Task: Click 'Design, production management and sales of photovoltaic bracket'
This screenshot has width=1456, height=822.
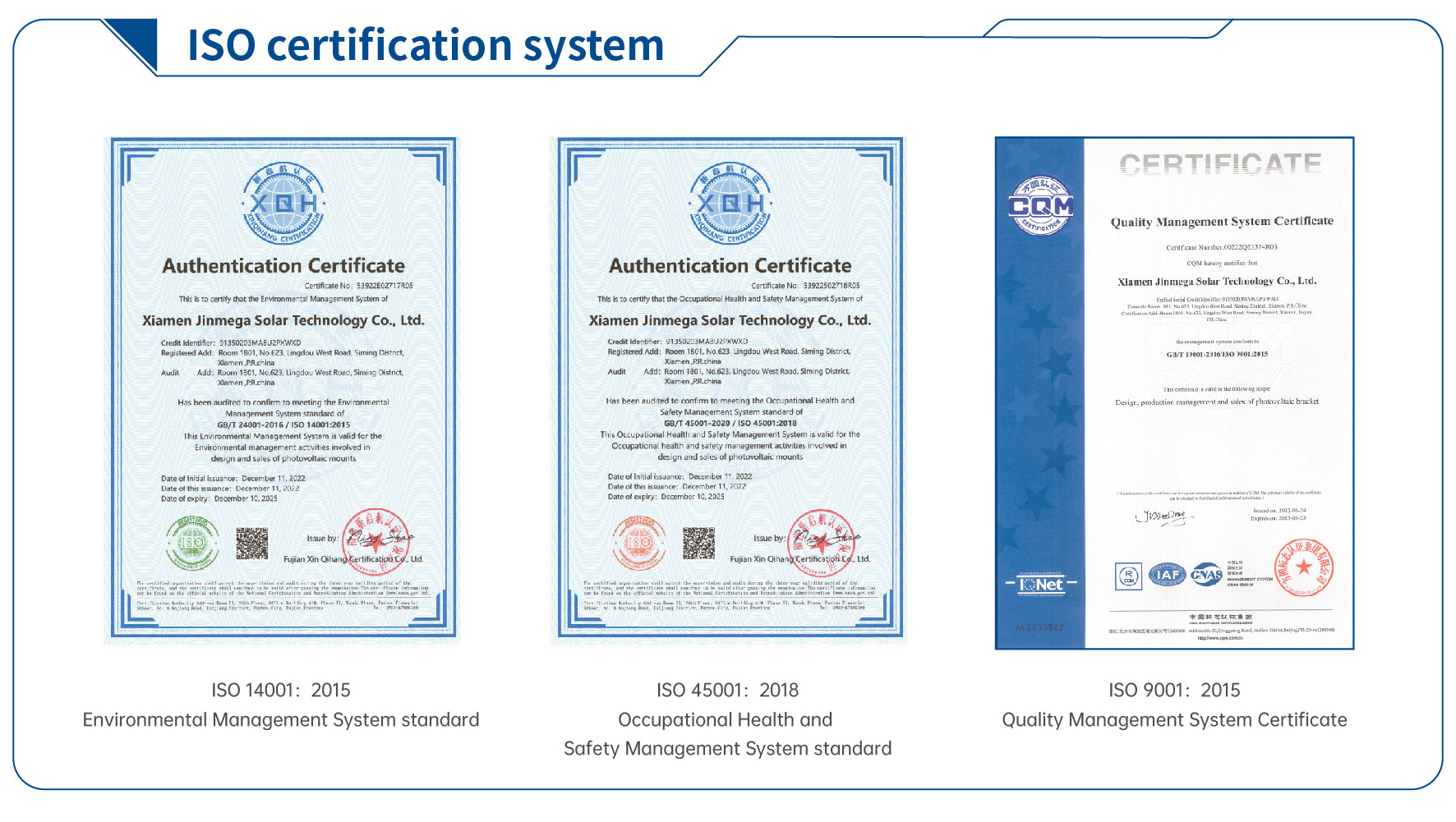Action: (x=1217, y=402)
